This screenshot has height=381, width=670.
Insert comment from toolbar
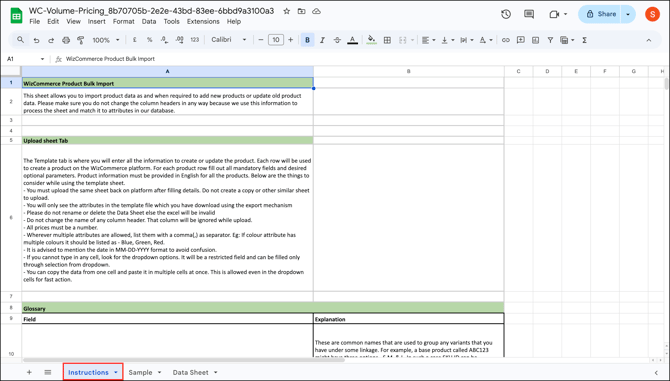tap(520, 40)
